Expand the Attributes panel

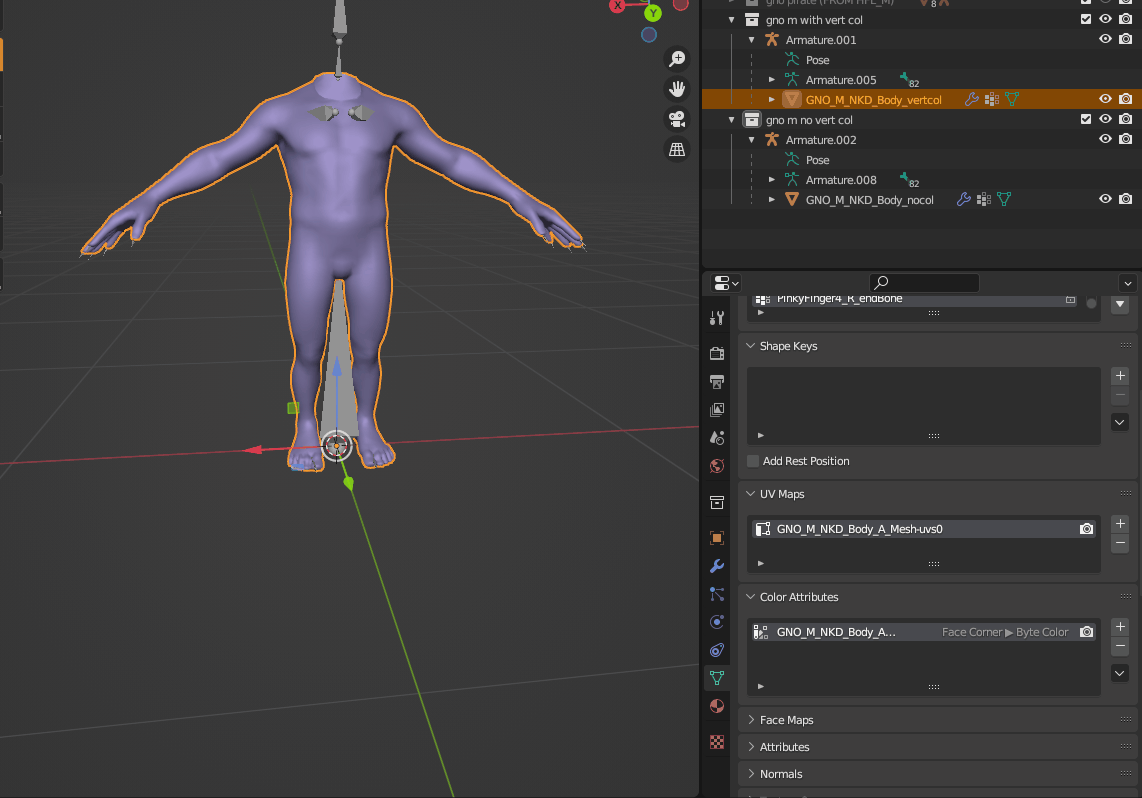pyautogui.click(x=750, y=746)
